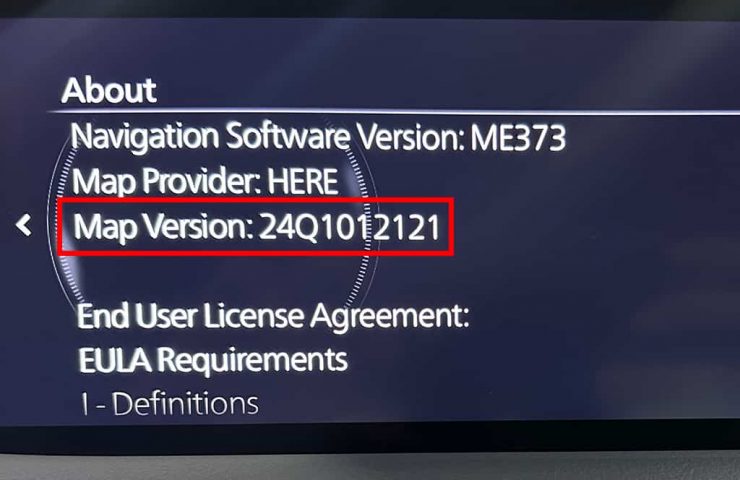Screen dimensions: 740x480
Task: Tap the HERE provider name
Action: coord(303,181)
